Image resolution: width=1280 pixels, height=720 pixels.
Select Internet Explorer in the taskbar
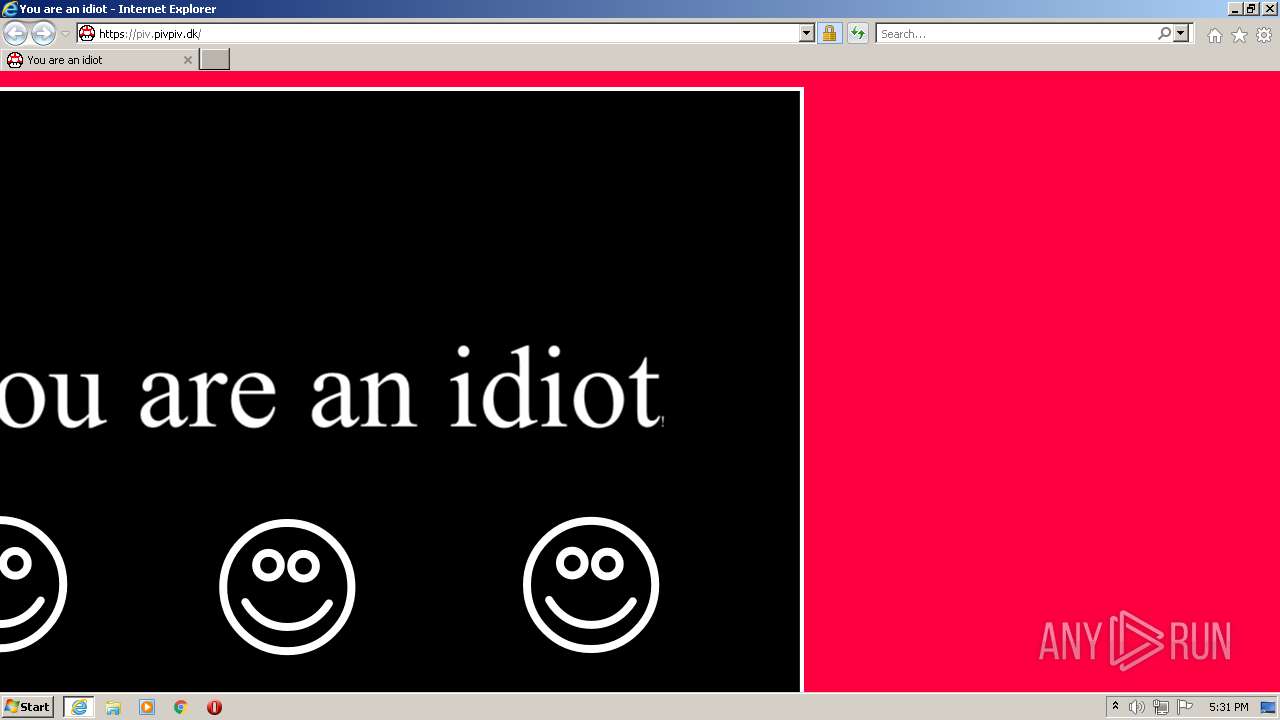click(78, 707)
